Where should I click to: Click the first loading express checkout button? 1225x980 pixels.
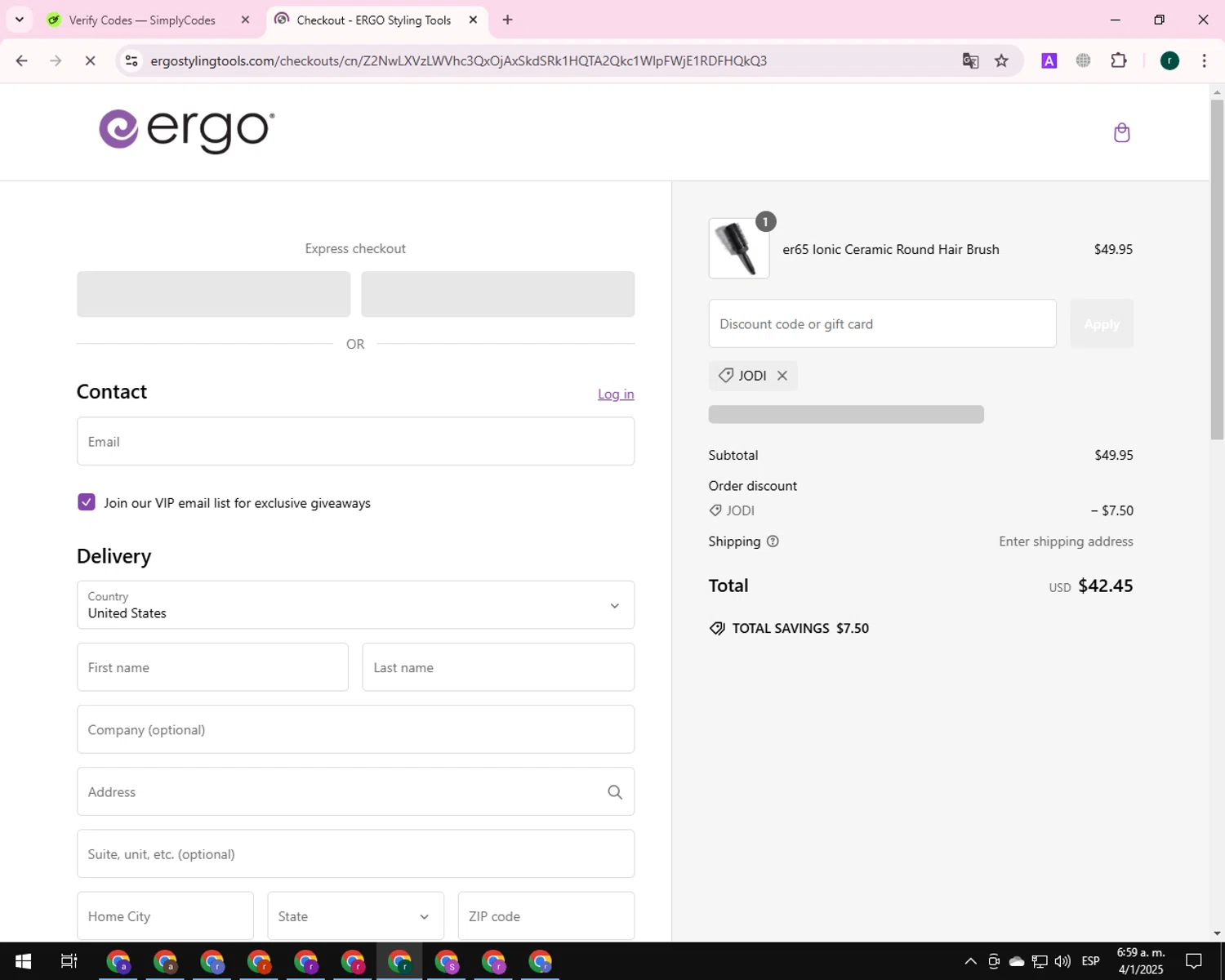[x=214, y=294]
